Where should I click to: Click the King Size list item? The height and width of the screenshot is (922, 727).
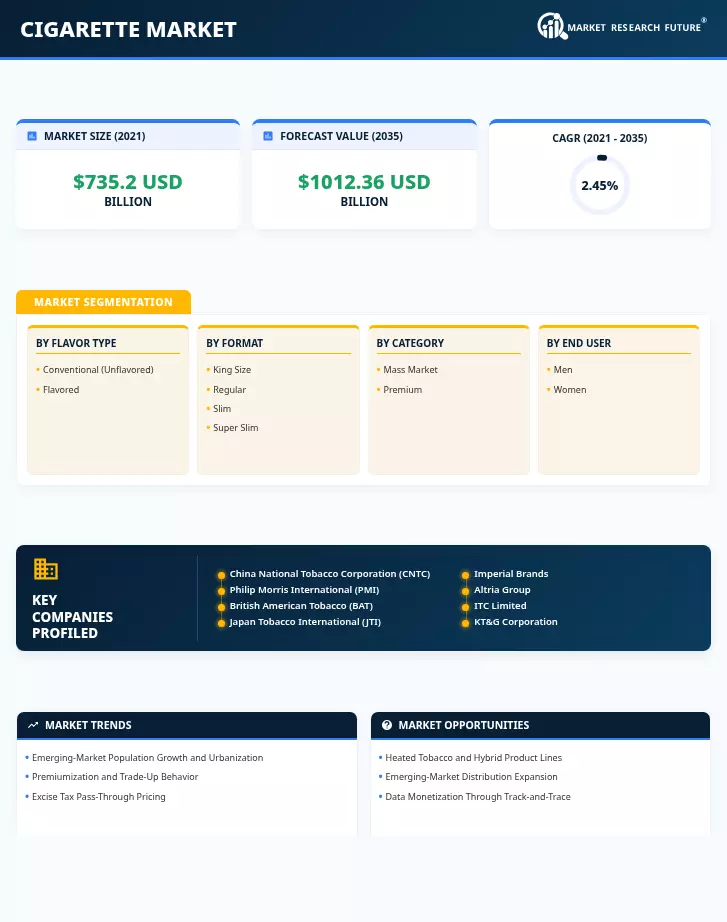click(x=232, y=370)
